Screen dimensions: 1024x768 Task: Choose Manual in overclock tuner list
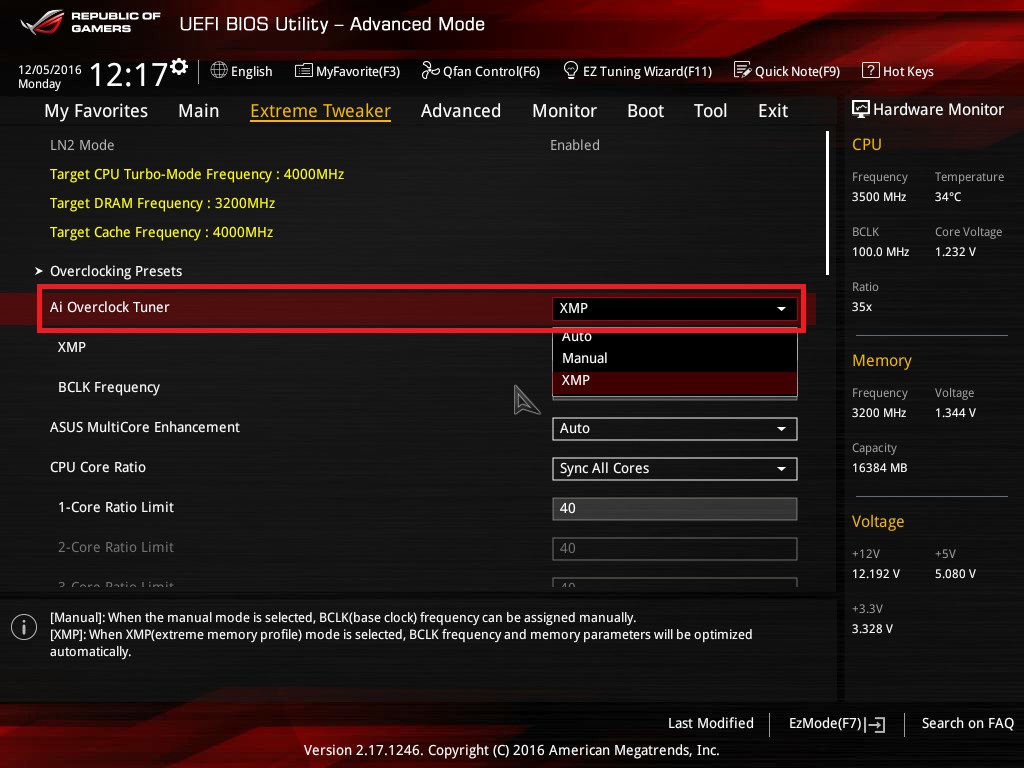click(x=675, y=358)
